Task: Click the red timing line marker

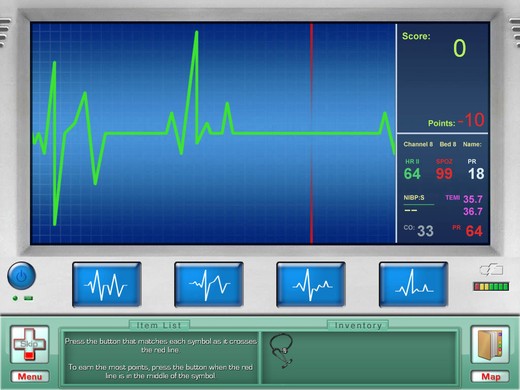Action: tap(311, 133)
